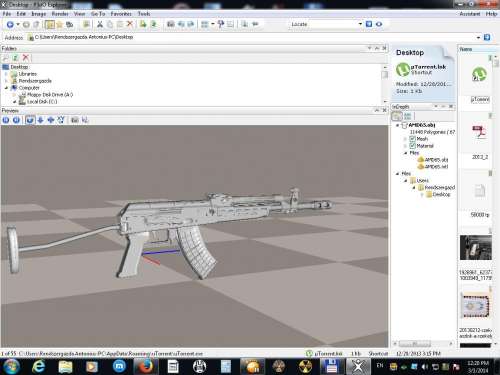
Task: Open the Tools menu
Action: click(x=144, y=14)
